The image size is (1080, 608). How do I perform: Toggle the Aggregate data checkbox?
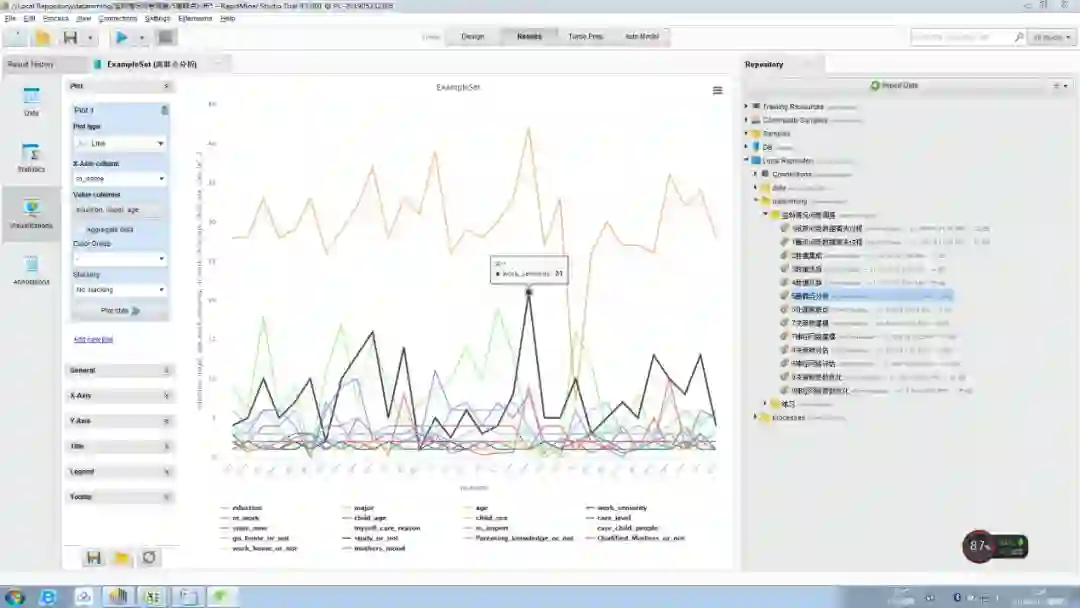point(80,229)
